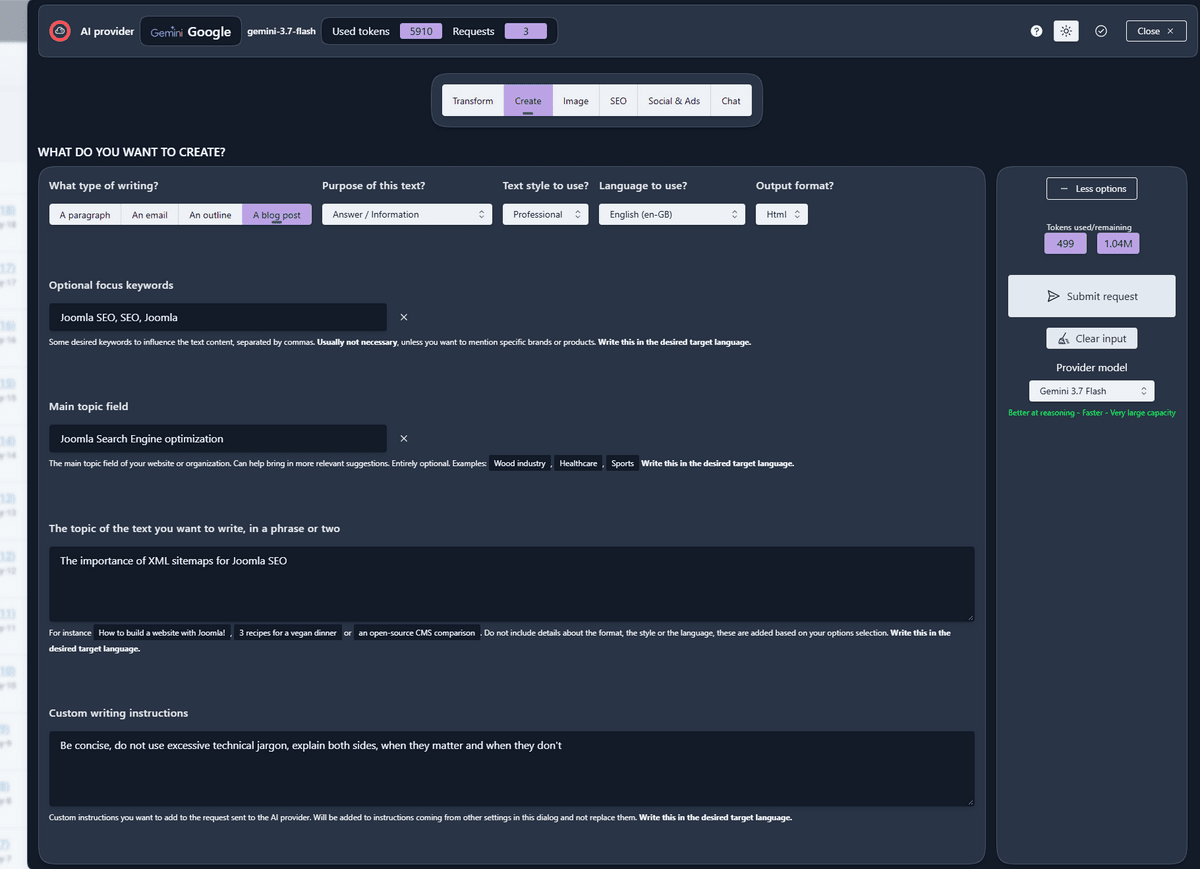Choose 'An outline' writing type

pos(211,215)
